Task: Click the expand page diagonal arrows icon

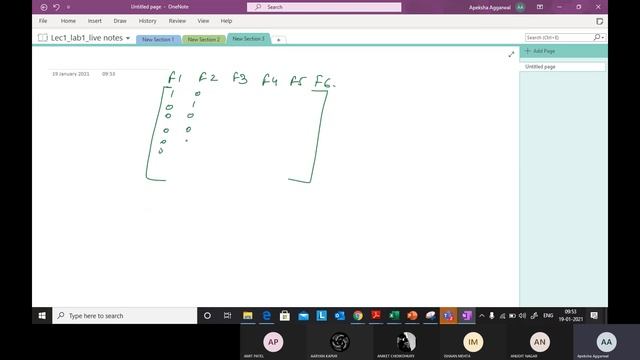Action: click(x=511, y=54)
